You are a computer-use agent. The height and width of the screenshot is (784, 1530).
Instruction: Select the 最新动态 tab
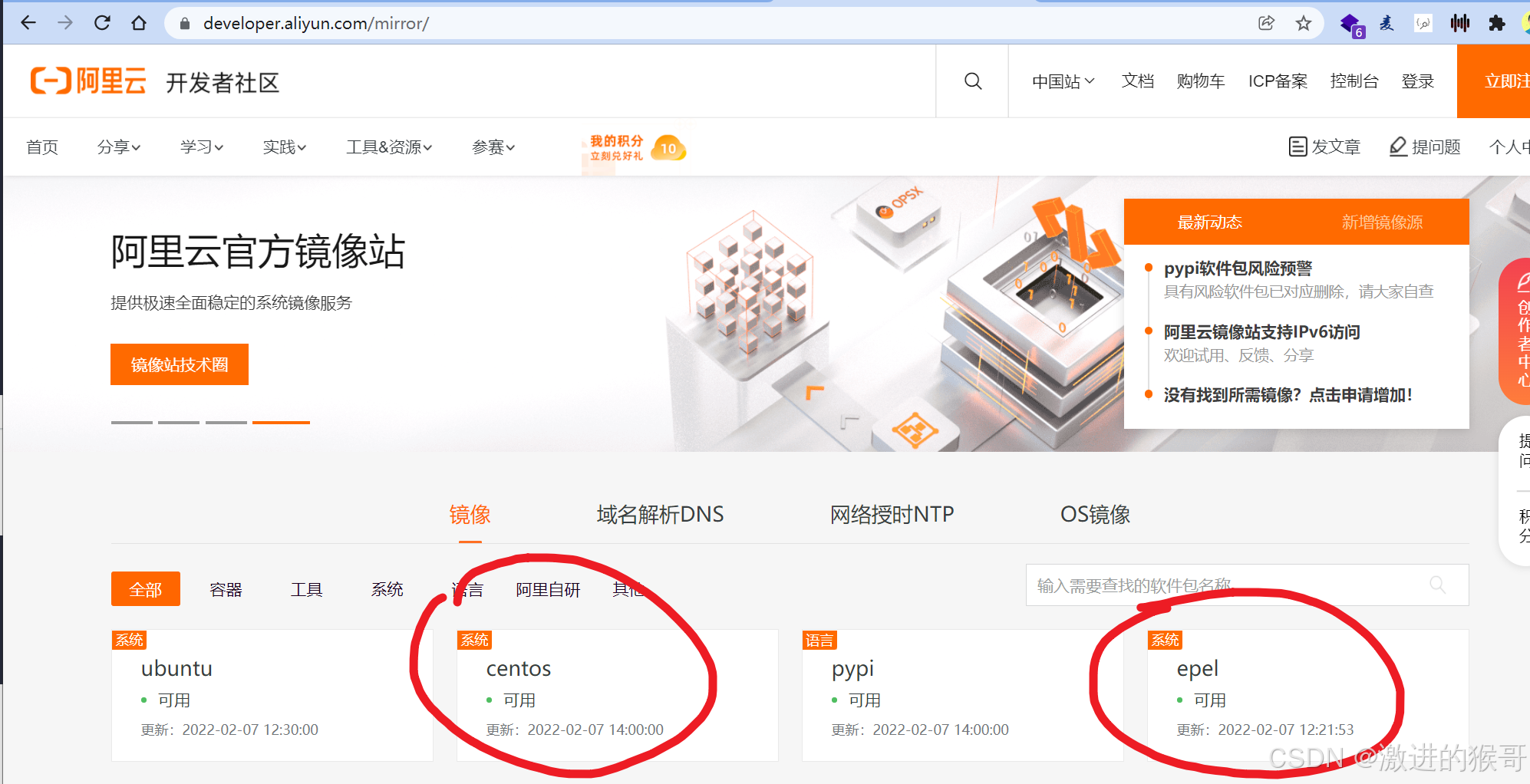point(1209,222)
